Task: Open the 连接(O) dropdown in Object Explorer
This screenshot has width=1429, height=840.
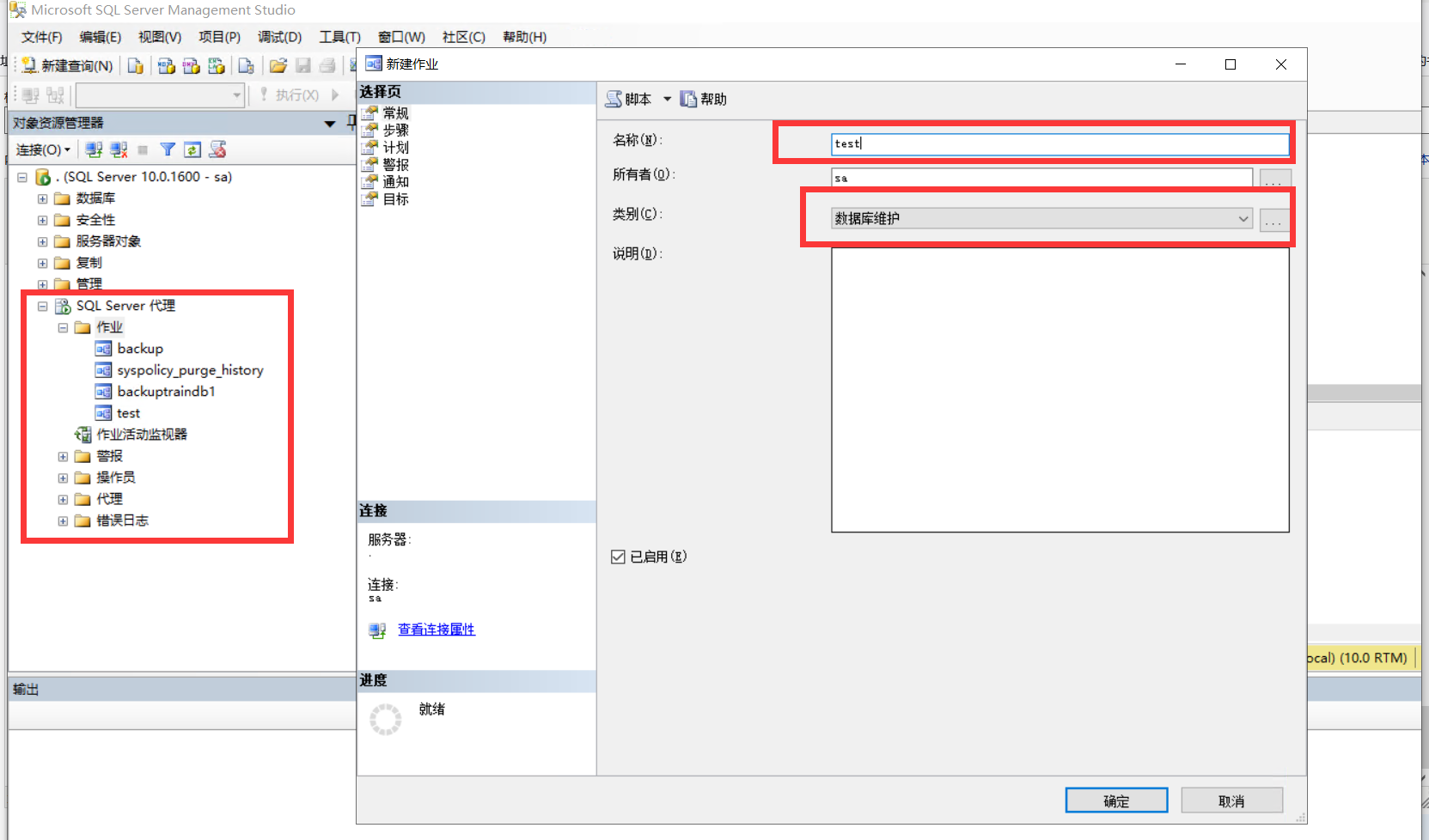Action: click(43, 149)
